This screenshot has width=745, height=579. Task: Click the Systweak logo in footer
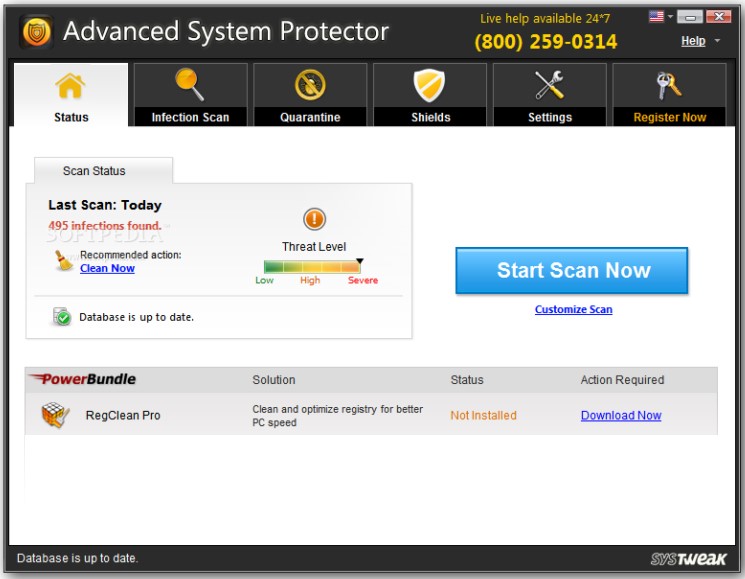[x=688, y=559]
